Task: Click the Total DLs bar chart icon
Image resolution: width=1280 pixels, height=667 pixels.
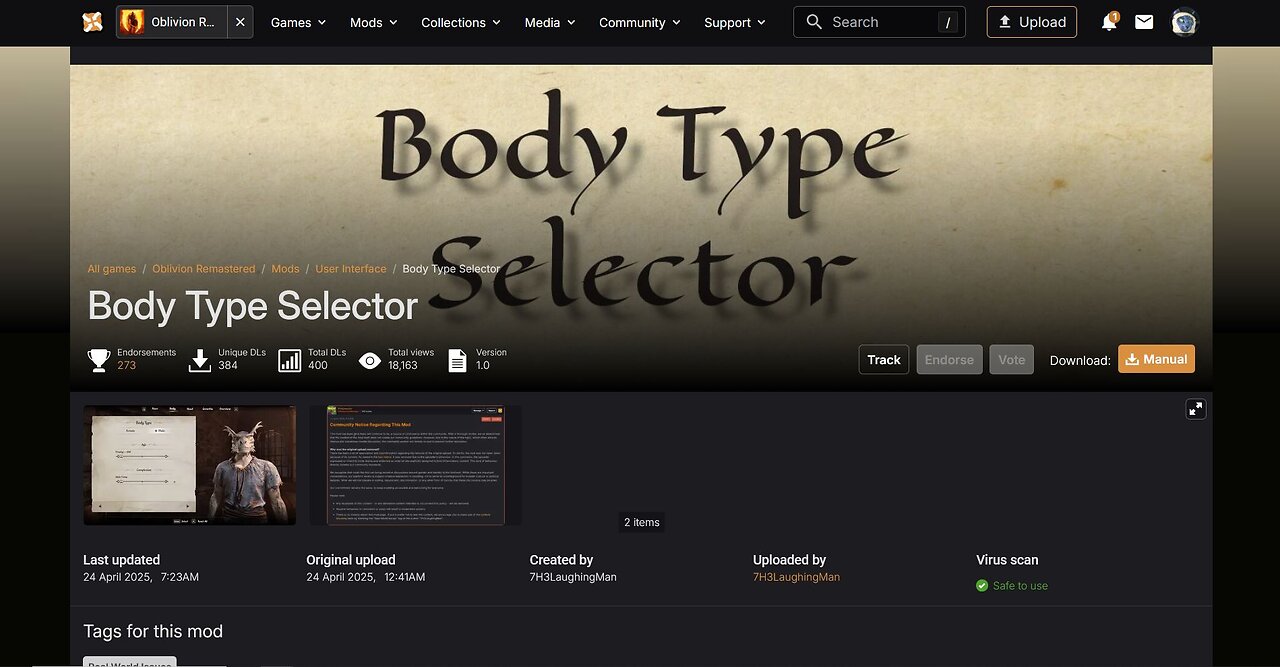Action: pyautogui.click(x=289, y=360)
